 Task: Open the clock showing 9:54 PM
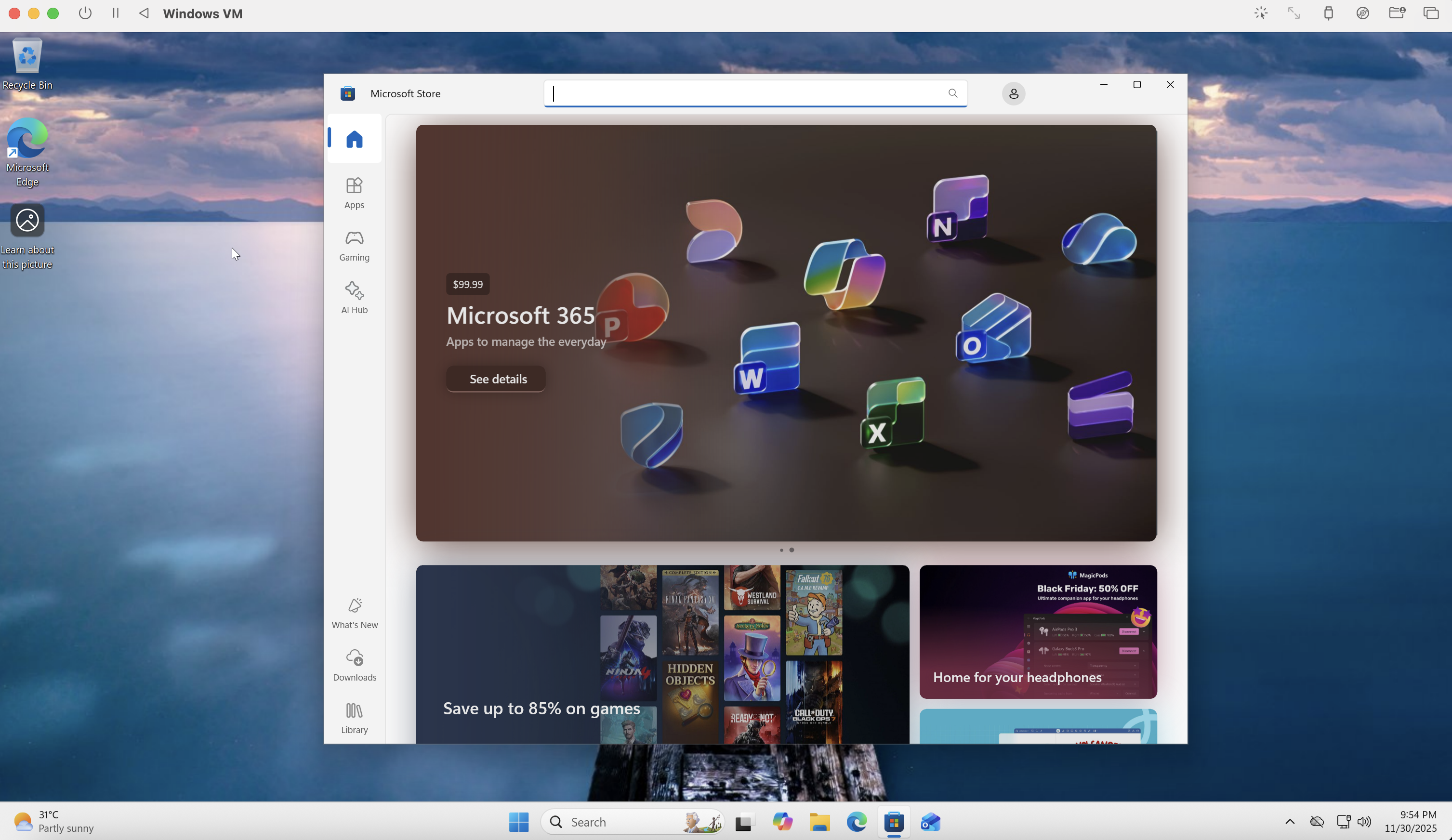[x=1410, y=821]
